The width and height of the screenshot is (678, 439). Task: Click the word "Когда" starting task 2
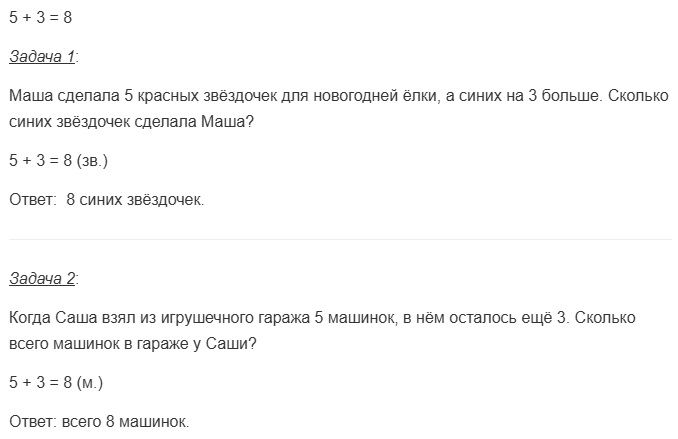tap(30, 318)
